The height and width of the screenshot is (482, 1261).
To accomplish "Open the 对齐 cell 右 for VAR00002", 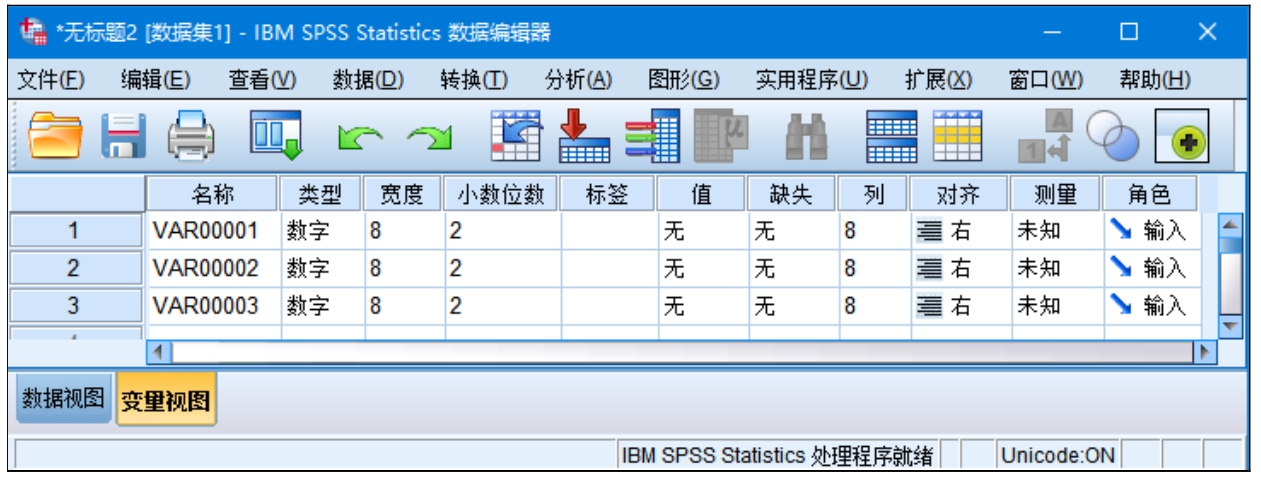I will tap(959, 268).
